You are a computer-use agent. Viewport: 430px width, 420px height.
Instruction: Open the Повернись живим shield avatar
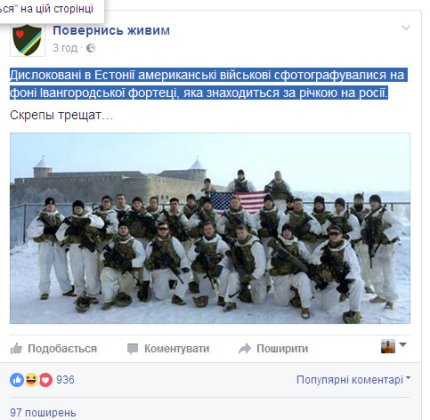[27, 40]
